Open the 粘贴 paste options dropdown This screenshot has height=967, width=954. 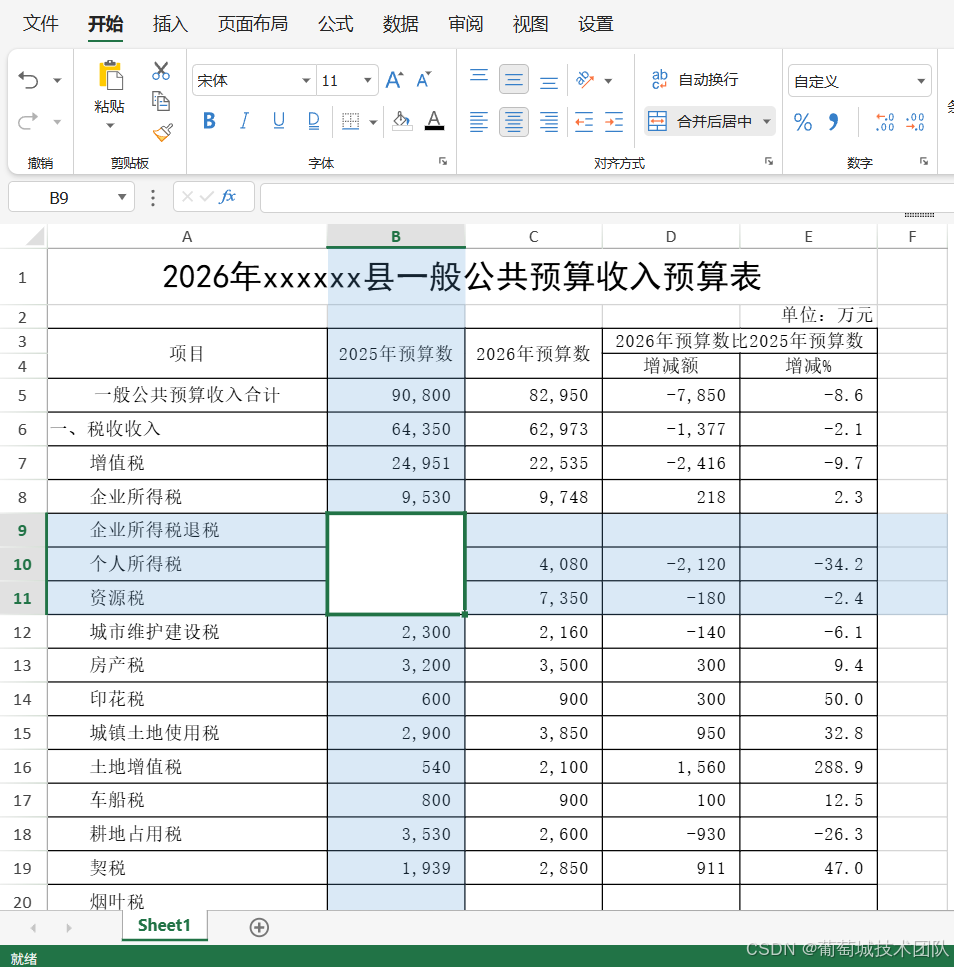coord(110,126)
